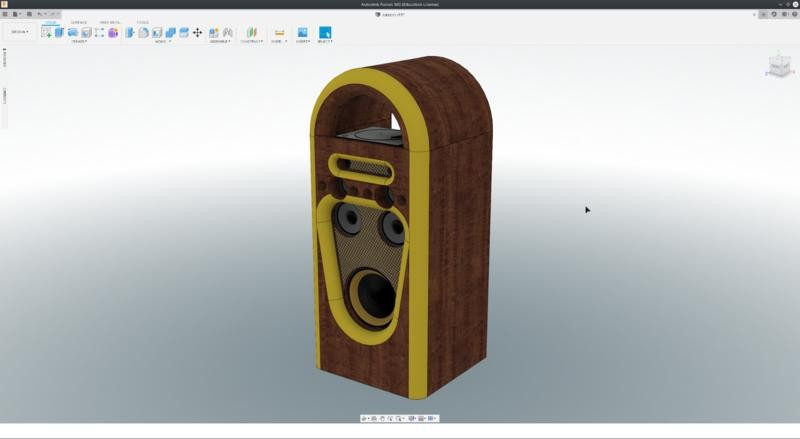Select the Move/Copy tool with crossed arrows
Screen dimensions: 800x439
click(x=197, y=33)
